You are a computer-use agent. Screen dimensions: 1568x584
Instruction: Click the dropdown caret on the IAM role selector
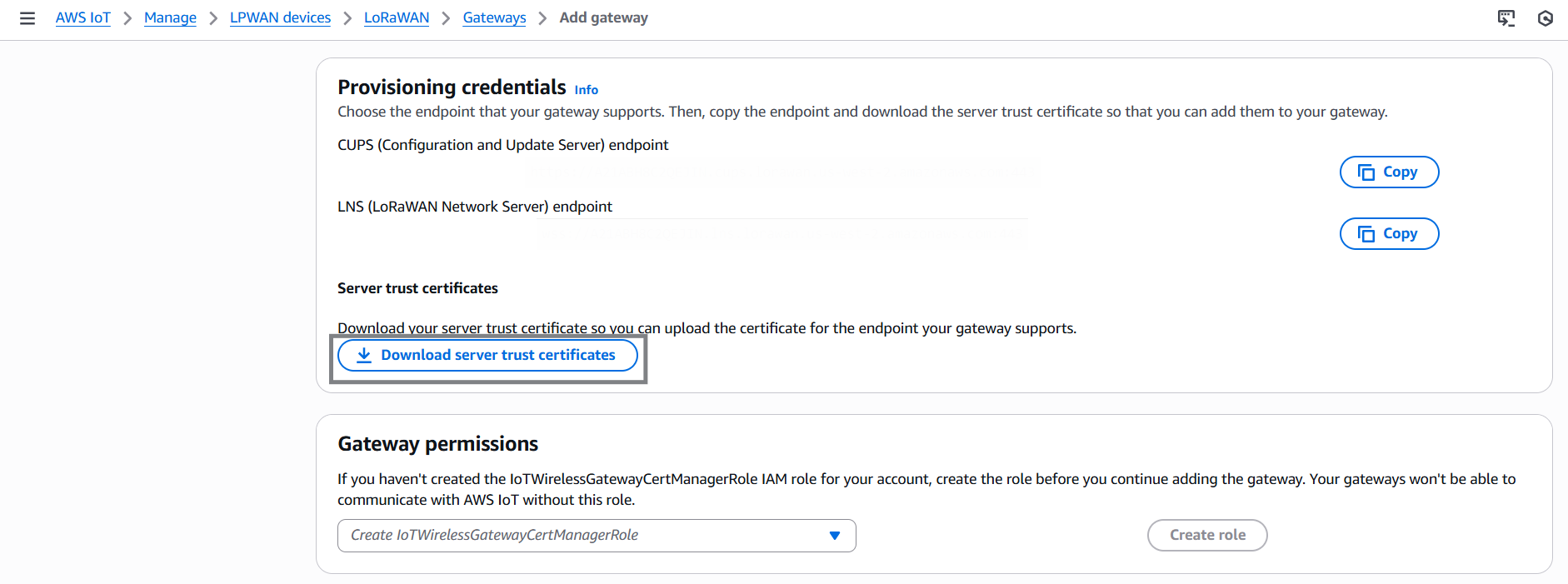pyautogui.click(x=834, y=536)
